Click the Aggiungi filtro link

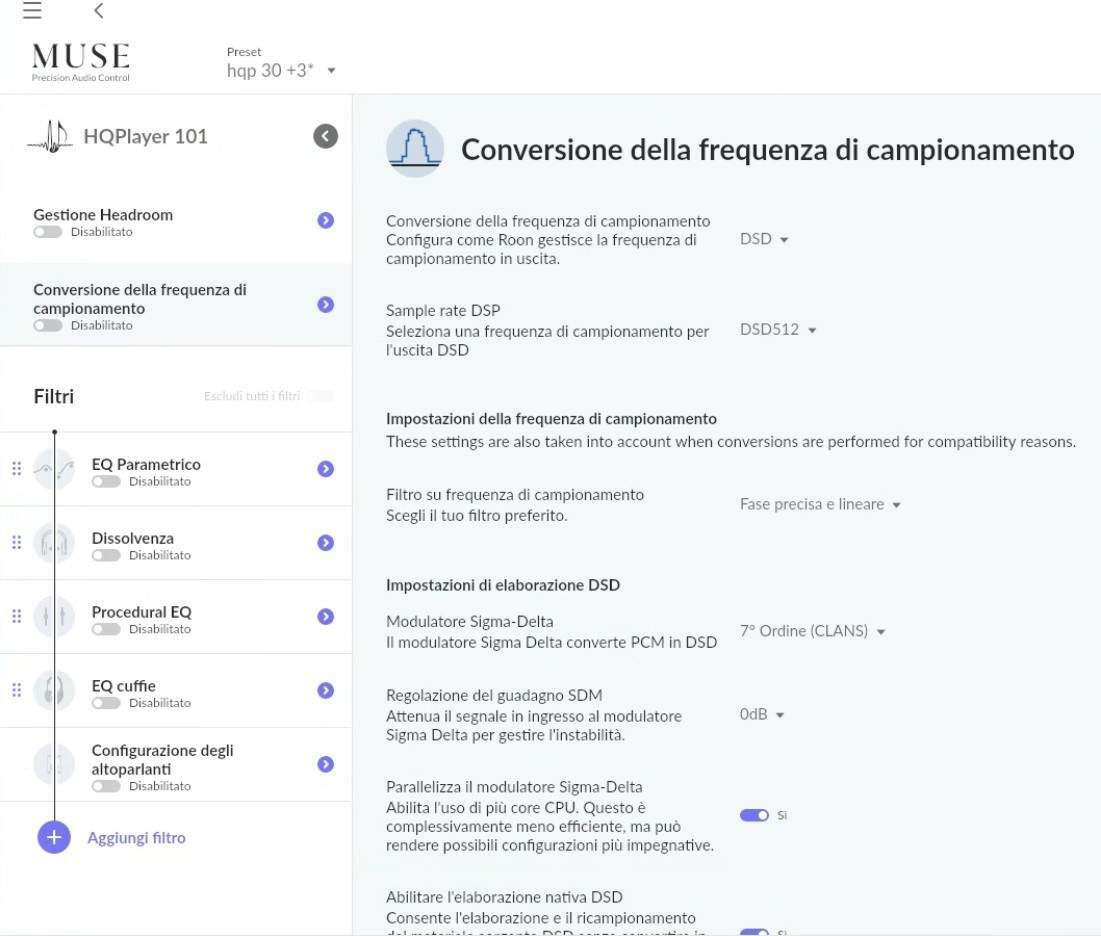point(136,838)
